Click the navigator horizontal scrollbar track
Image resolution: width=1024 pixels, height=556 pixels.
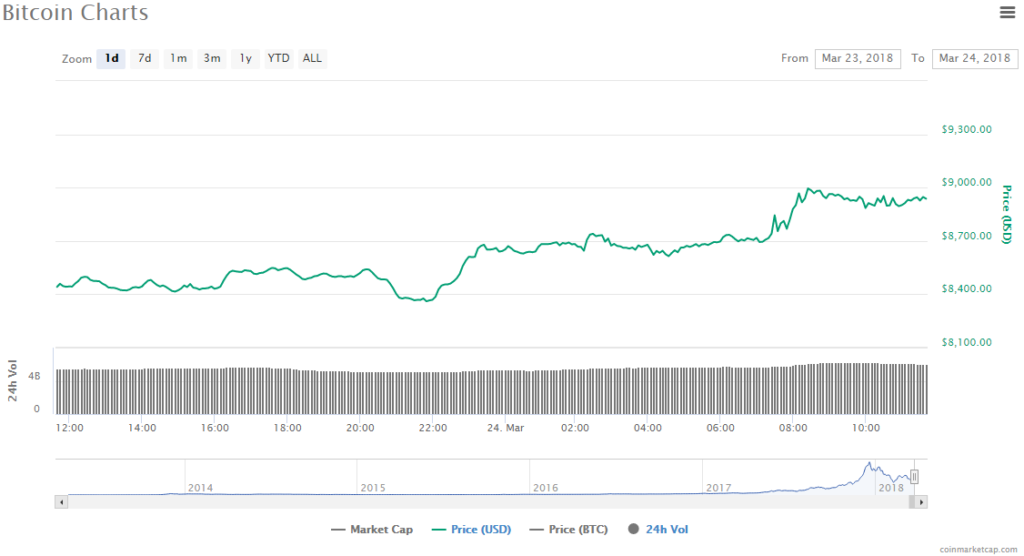coord(480,502)
